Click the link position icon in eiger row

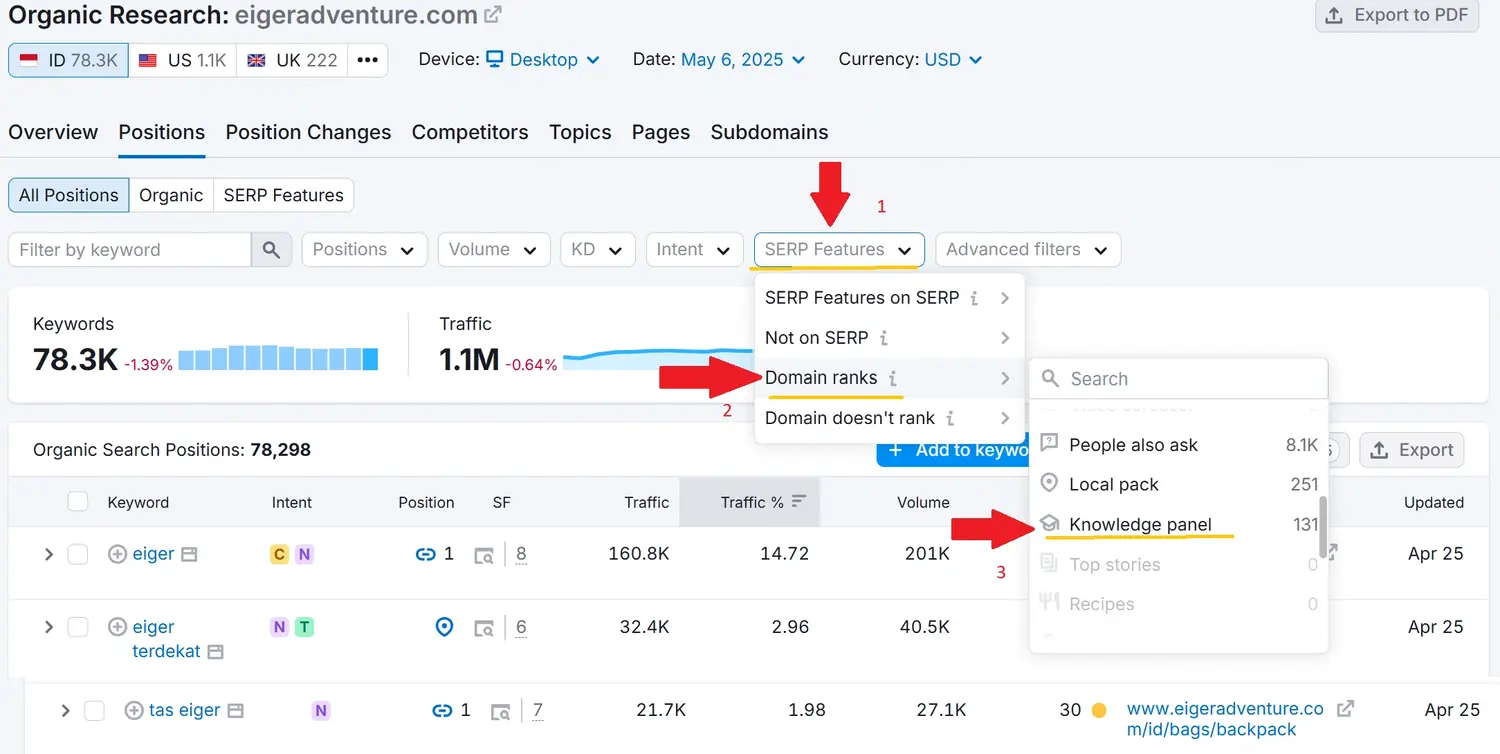tap(425, 554)
